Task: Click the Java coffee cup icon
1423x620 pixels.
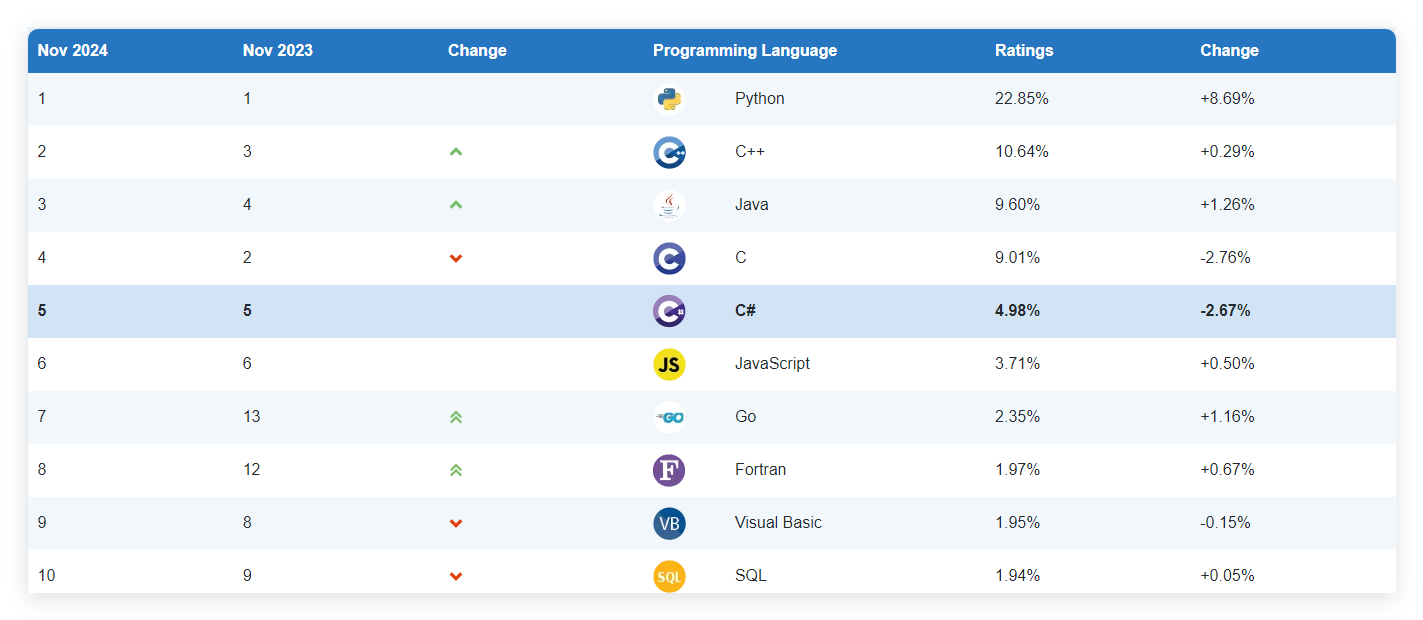Action: tap(669, 205)
